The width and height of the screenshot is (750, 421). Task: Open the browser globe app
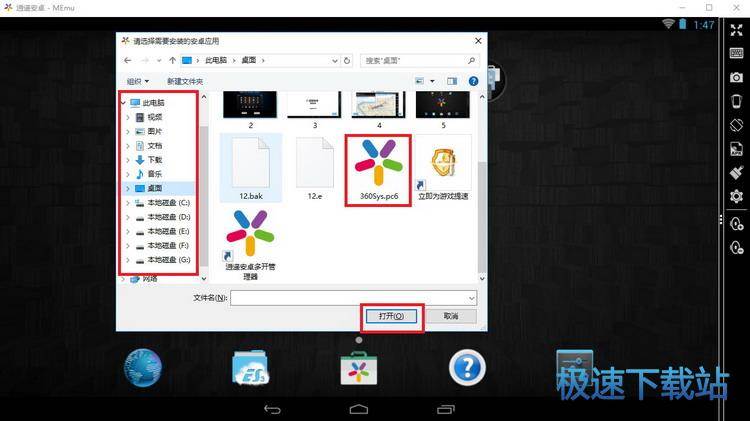coord(143,367)
